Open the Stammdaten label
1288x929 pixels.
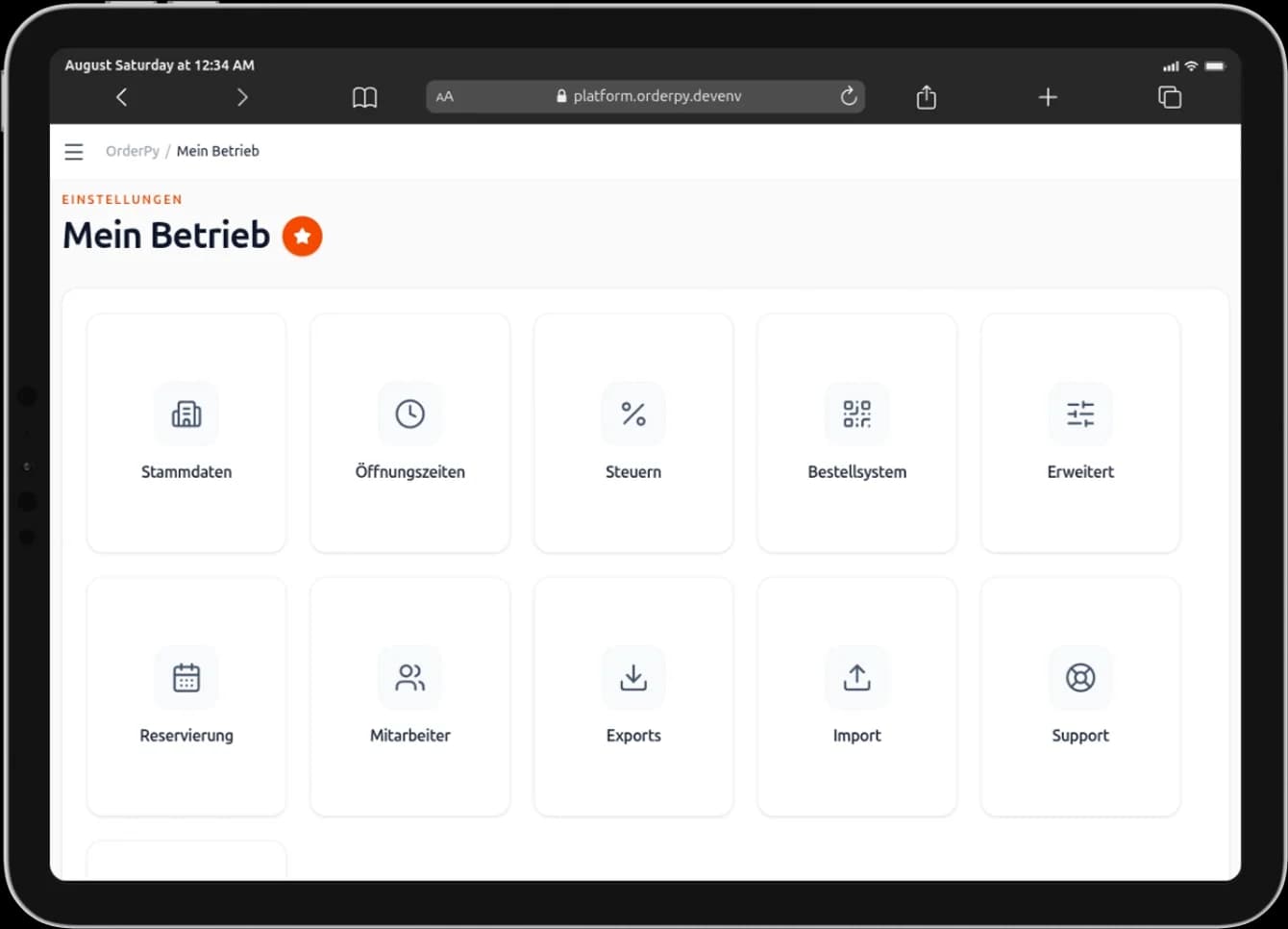186,472
